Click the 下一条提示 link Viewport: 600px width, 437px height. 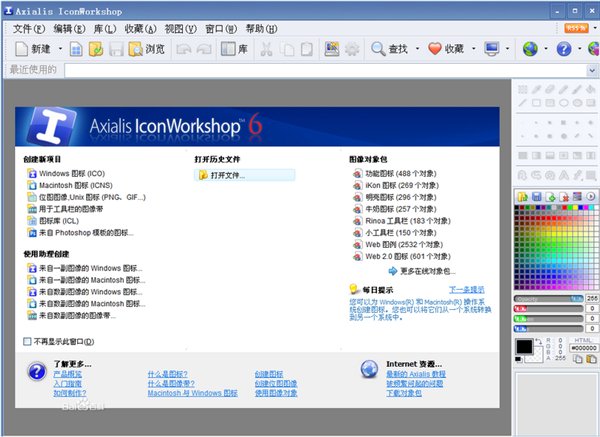(464, 289)
